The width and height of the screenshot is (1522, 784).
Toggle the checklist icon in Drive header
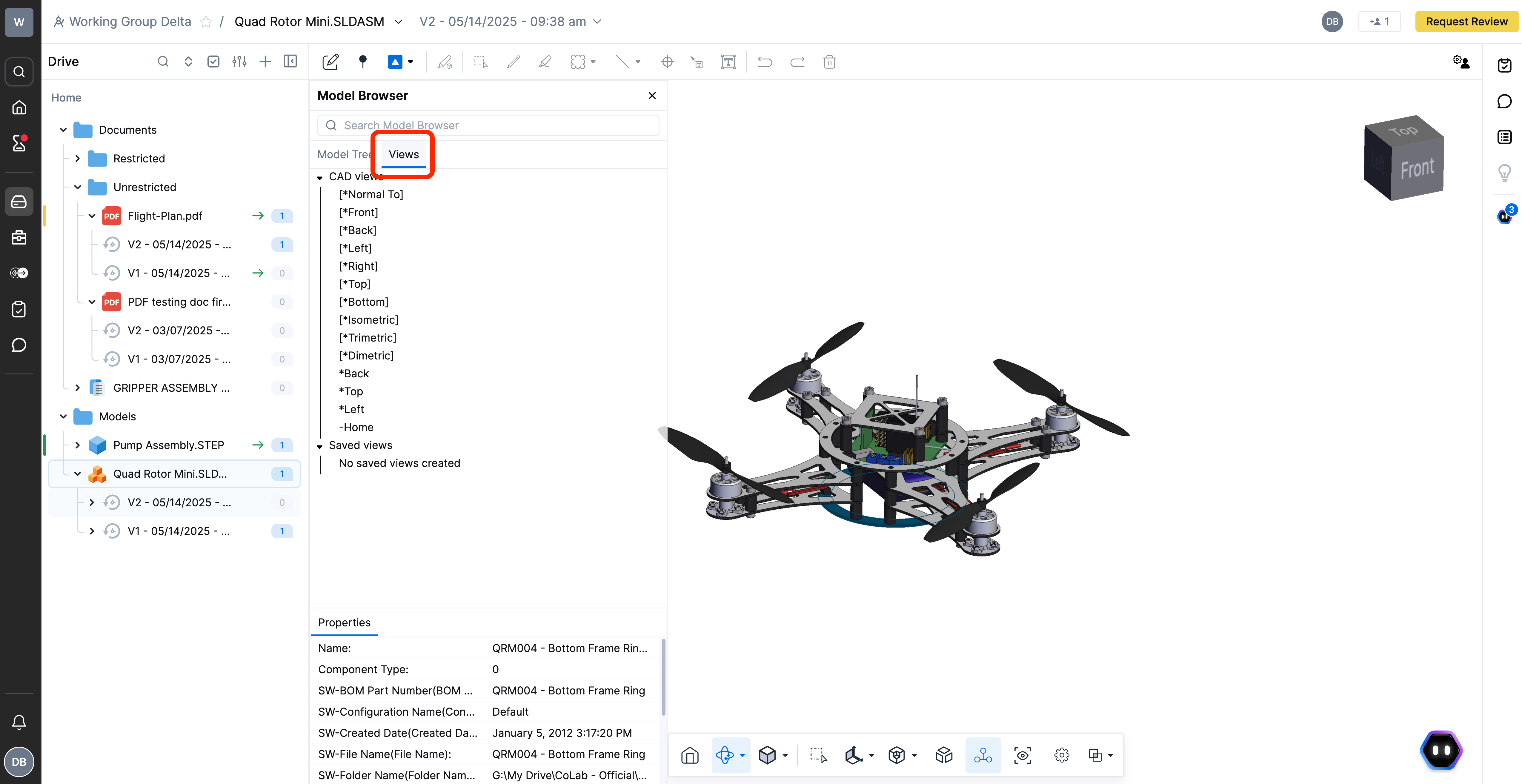tap(214, 62)
